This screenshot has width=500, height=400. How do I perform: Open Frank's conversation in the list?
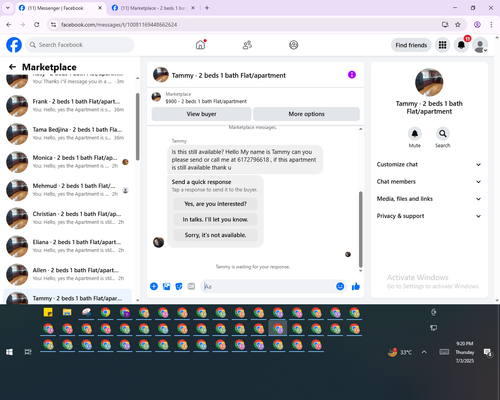click(67, 106)
